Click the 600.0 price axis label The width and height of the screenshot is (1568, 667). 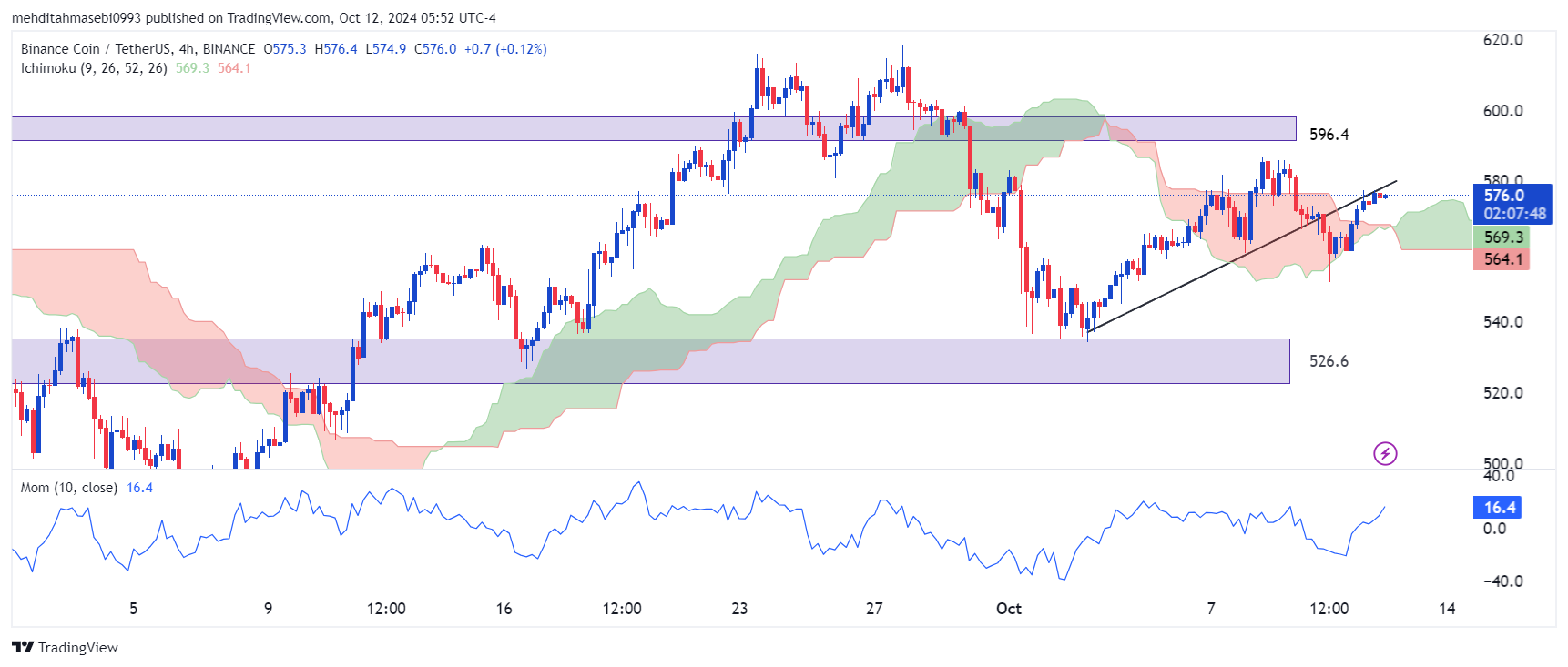coord(1502,111)
